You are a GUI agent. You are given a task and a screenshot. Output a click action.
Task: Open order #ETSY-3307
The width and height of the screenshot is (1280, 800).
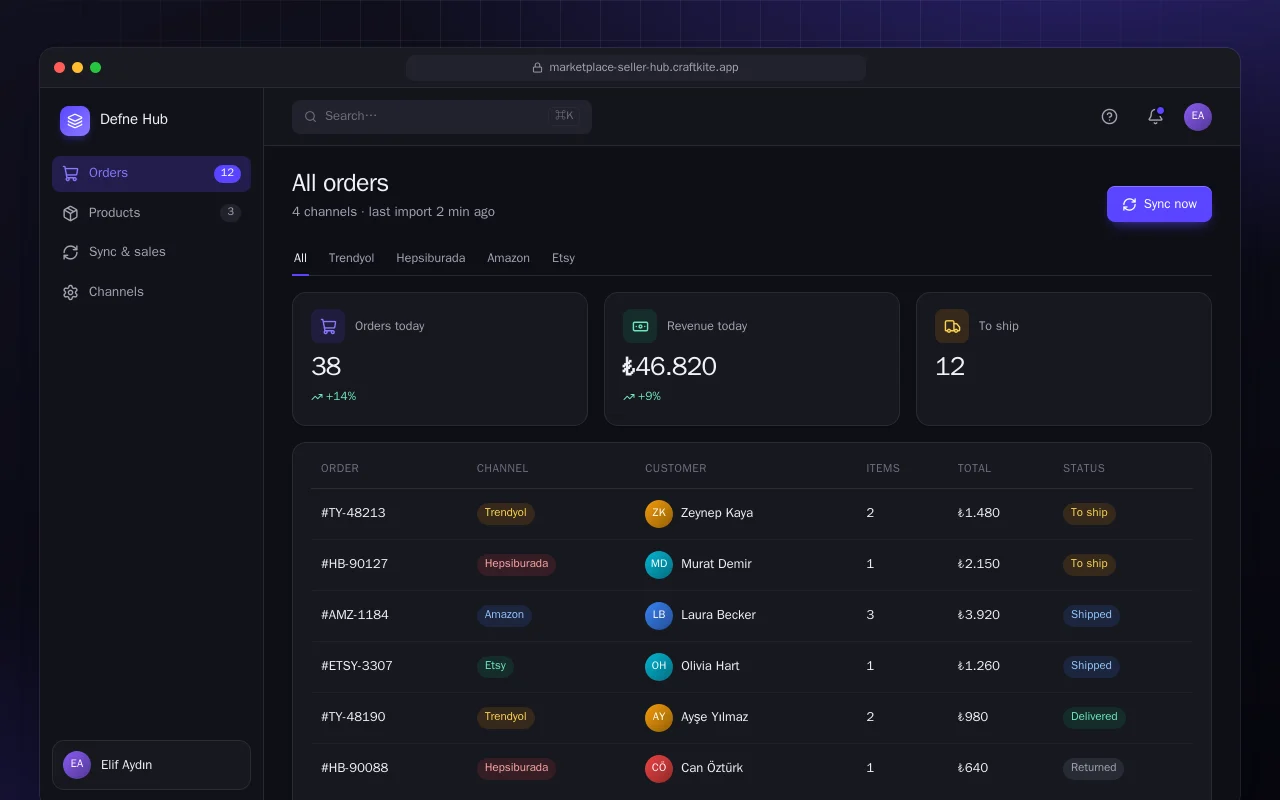(357, 666)
